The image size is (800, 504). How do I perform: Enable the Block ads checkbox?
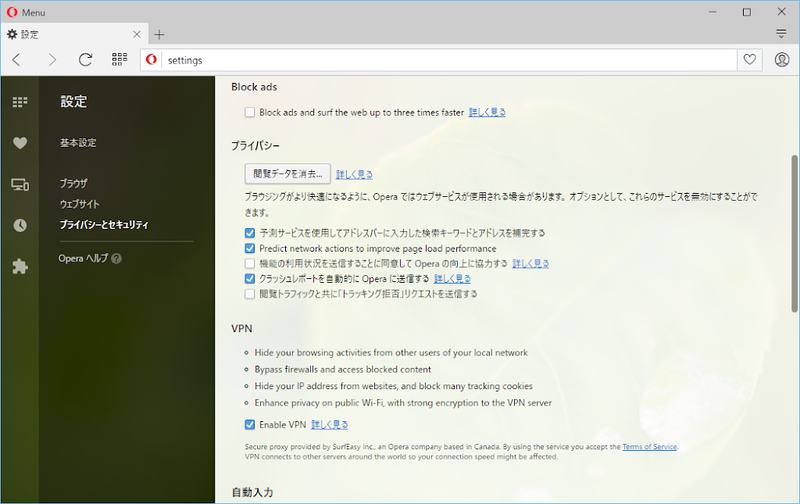pyautogui.click(x=250, y=113)
